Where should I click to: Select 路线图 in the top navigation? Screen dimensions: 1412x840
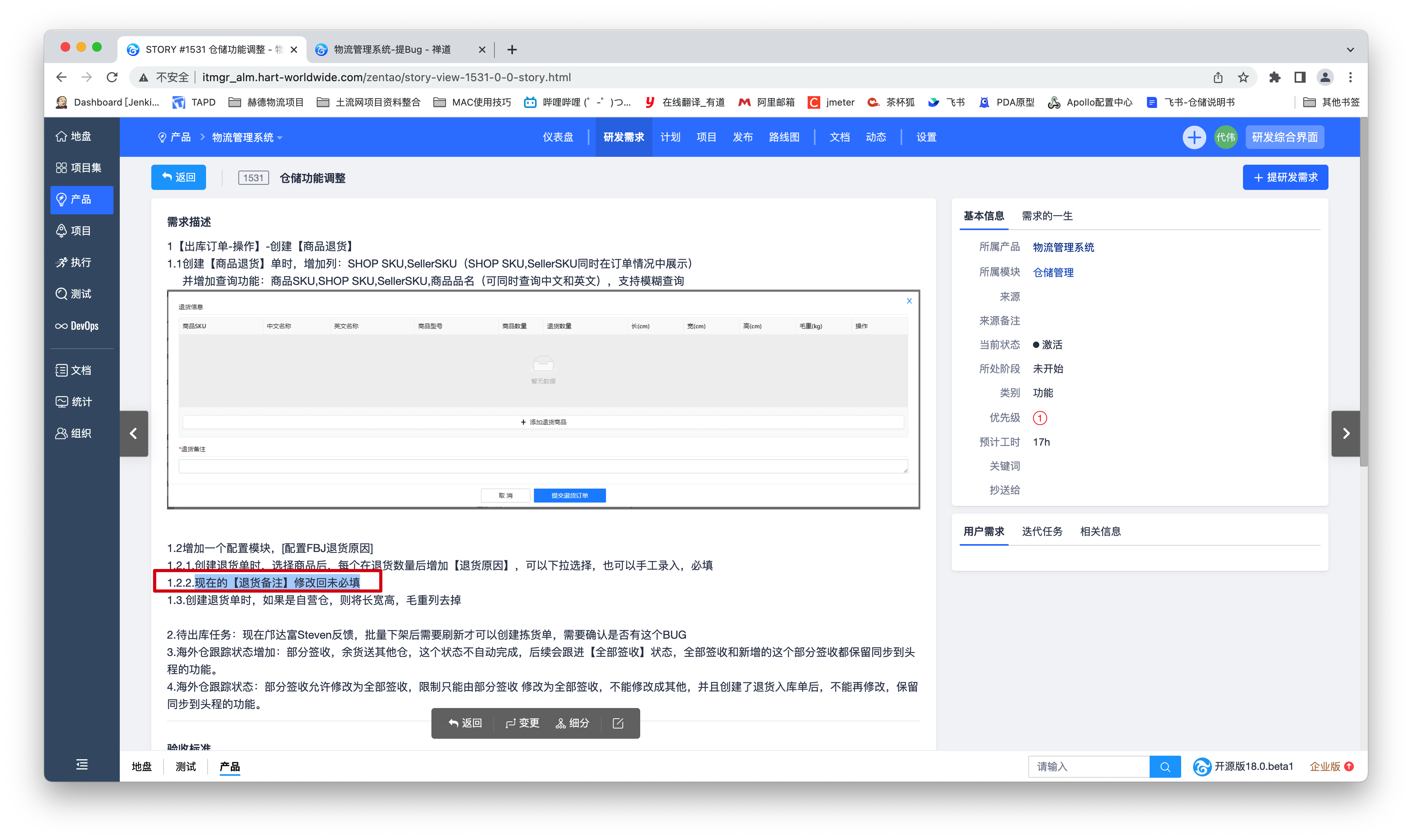[x=784, y=138]
